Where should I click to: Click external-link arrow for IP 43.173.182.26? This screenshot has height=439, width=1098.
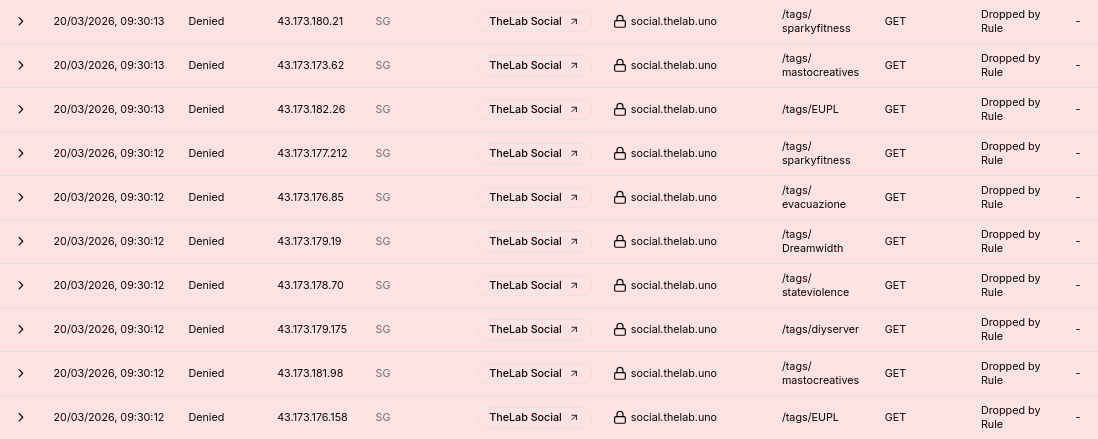[x=574, y=109]
